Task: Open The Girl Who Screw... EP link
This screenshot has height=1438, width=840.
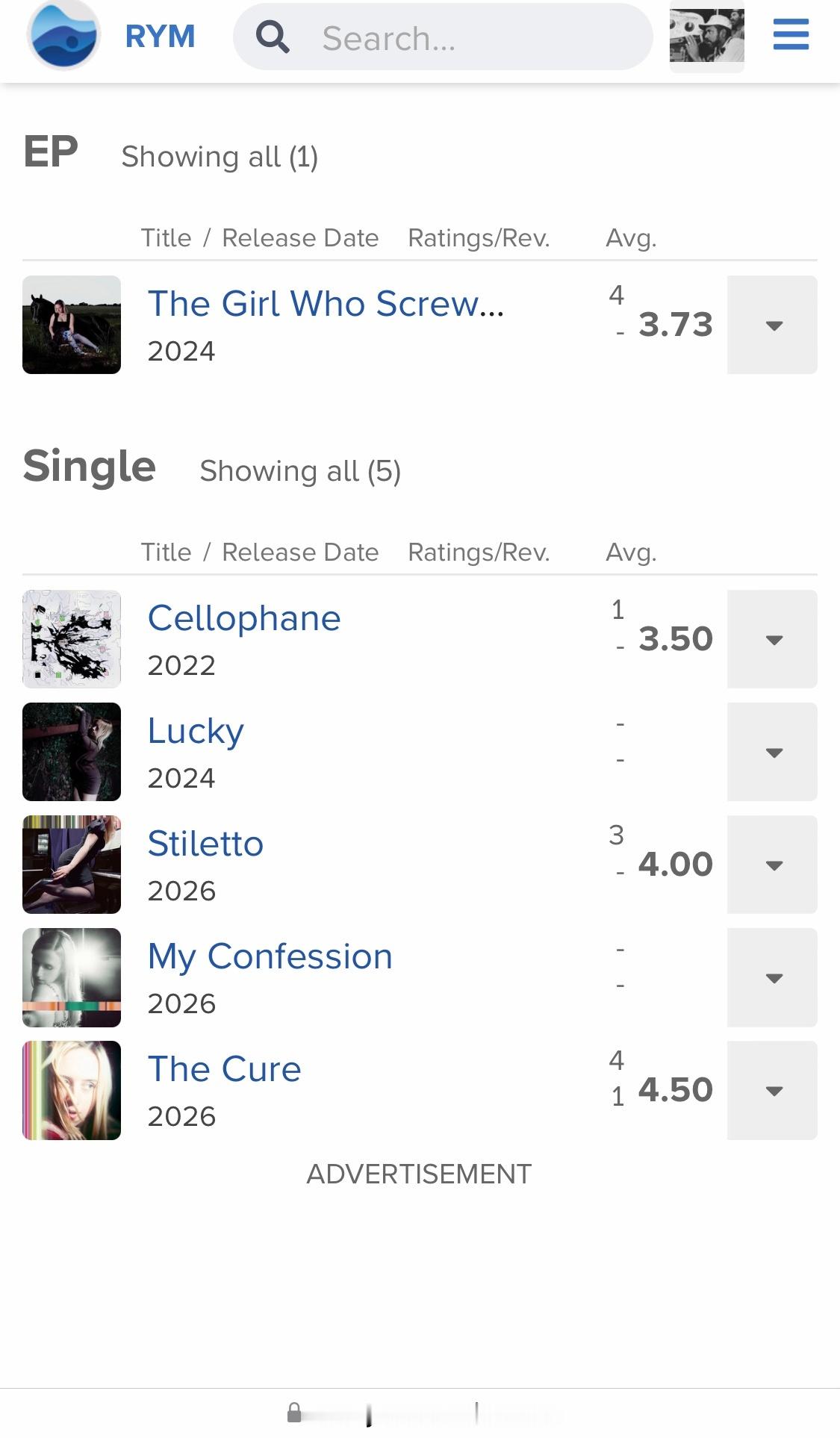Action: (x=326, y=304)
